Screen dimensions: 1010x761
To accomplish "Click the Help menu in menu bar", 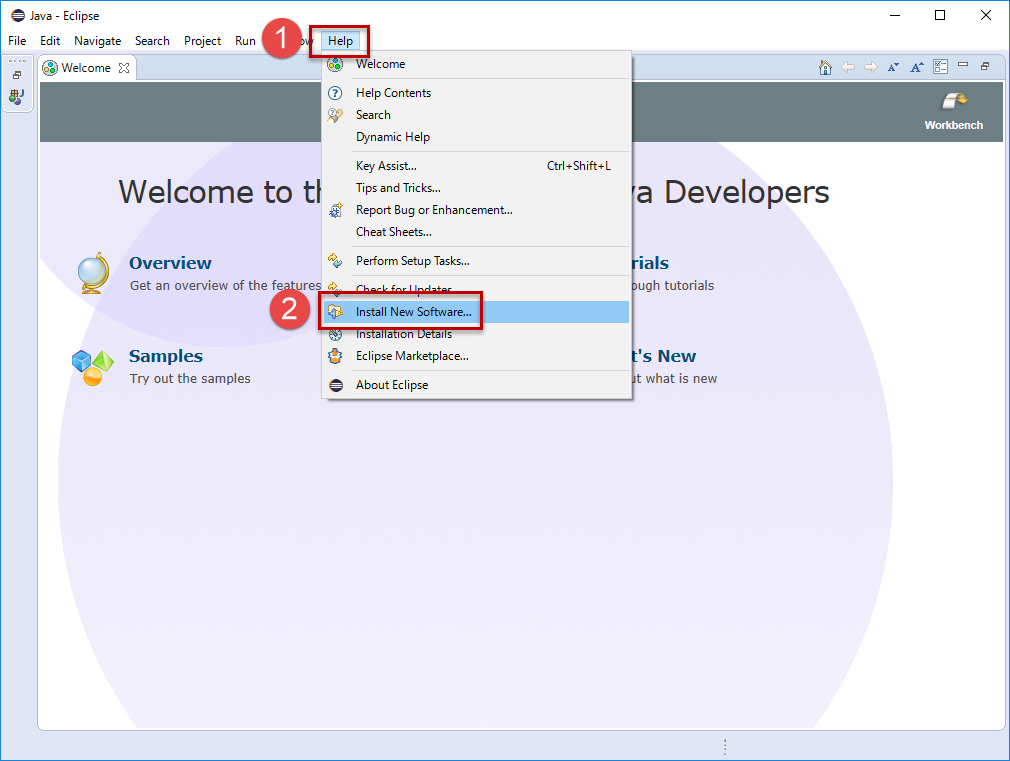I will (x=340, y=41).
